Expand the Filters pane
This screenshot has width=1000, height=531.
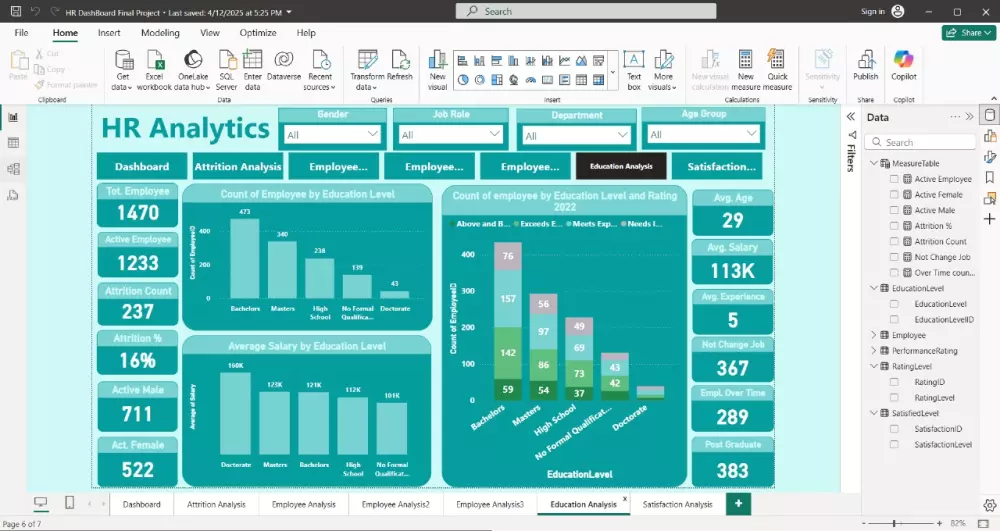point(851,117)
